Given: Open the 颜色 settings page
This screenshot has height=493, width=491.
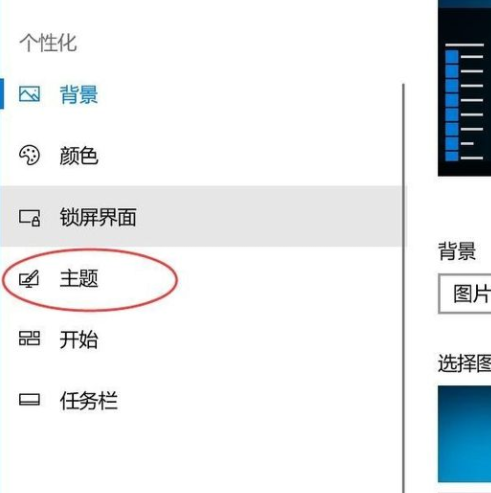Looking at the screenshot, I should point(200,155).
